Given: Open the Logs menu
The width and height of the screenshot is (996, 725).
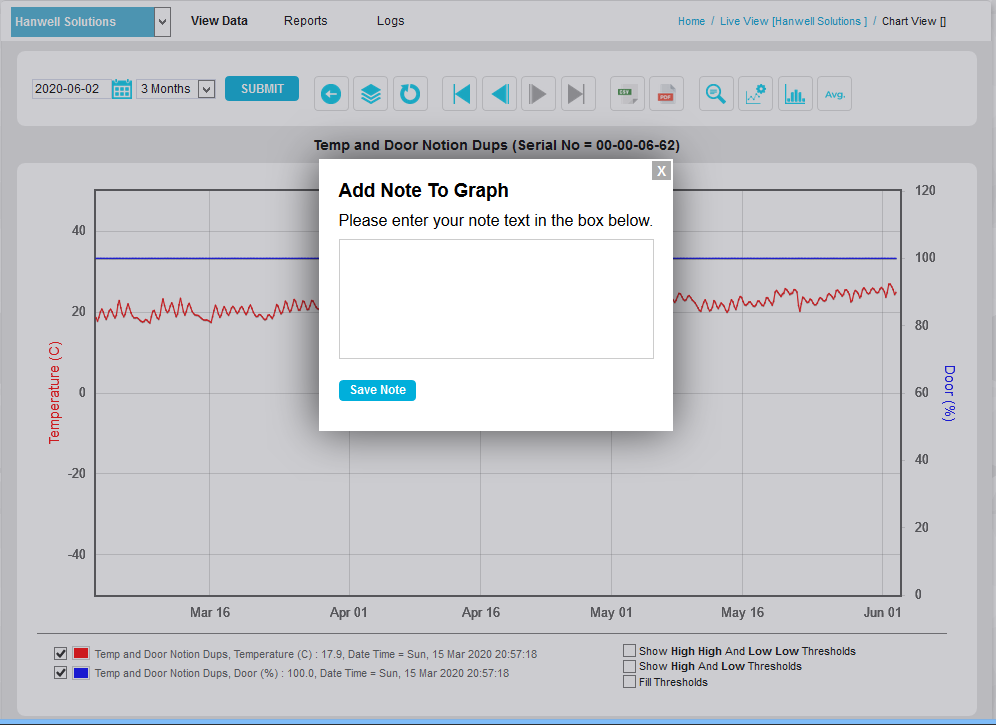Looking at the screenshot, I should pos(390,21).
